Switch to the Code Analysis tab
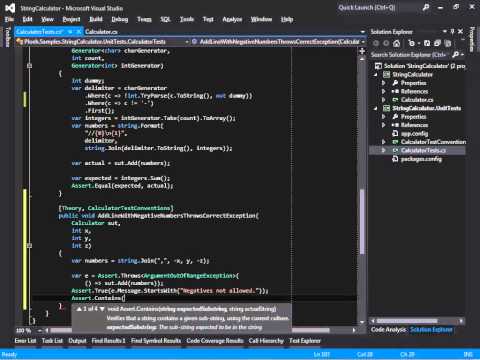 tap(389, 330)
